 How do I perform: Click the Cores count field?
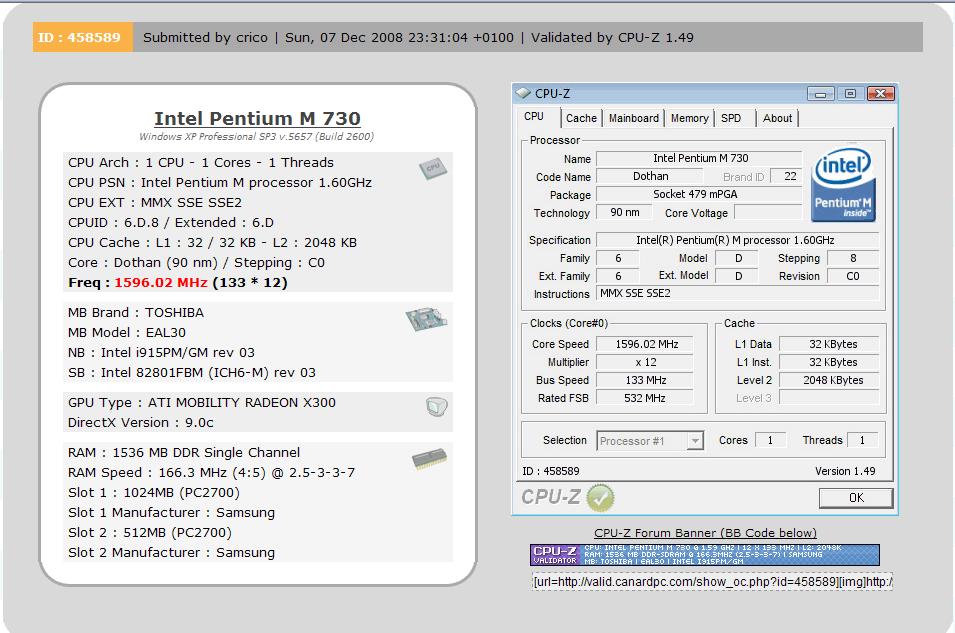pyautogui.click(x=770, y=440)
